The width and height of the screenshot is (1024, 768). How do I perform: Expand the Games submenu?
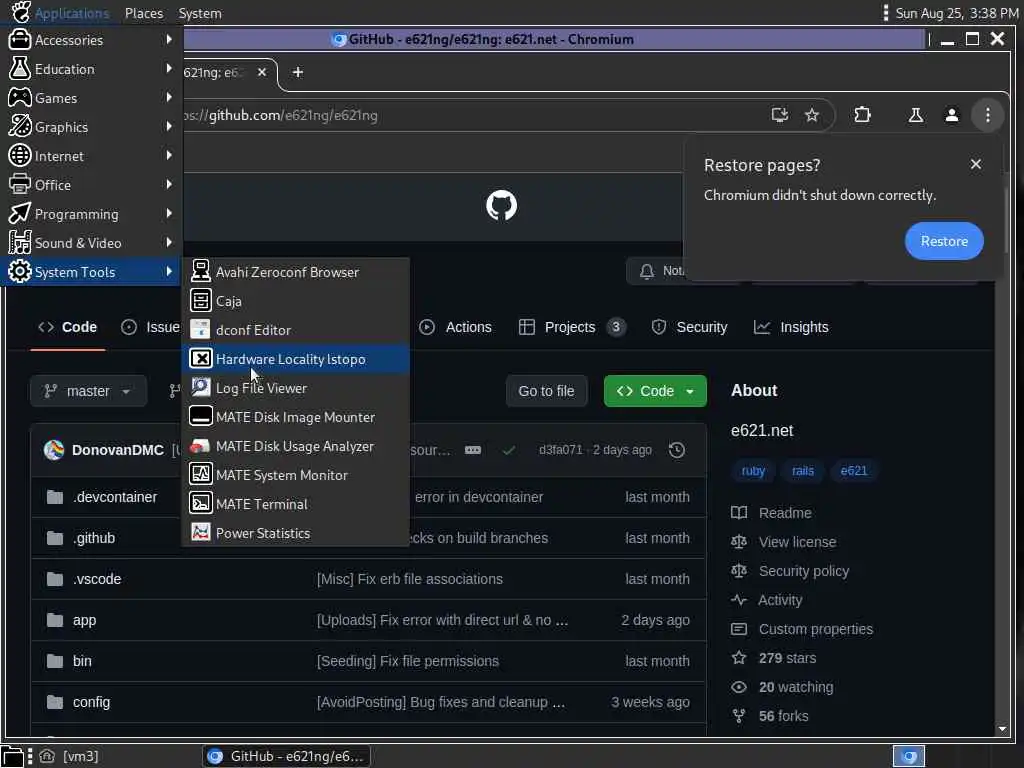(x=91, y=98)
